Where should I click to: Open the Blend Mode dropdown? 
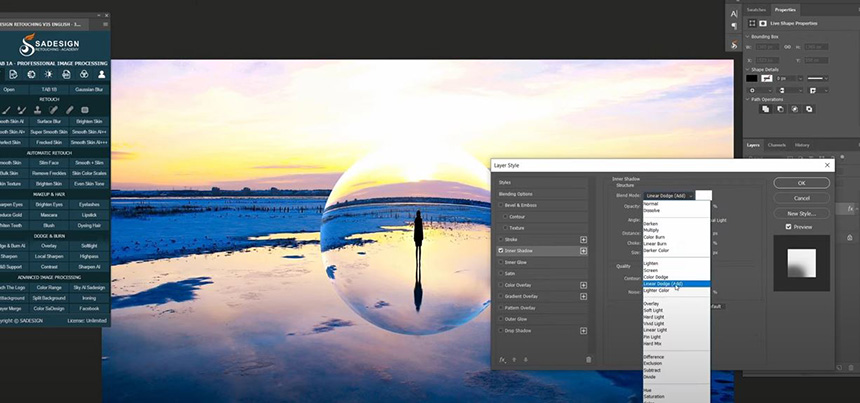pos(668,196)
